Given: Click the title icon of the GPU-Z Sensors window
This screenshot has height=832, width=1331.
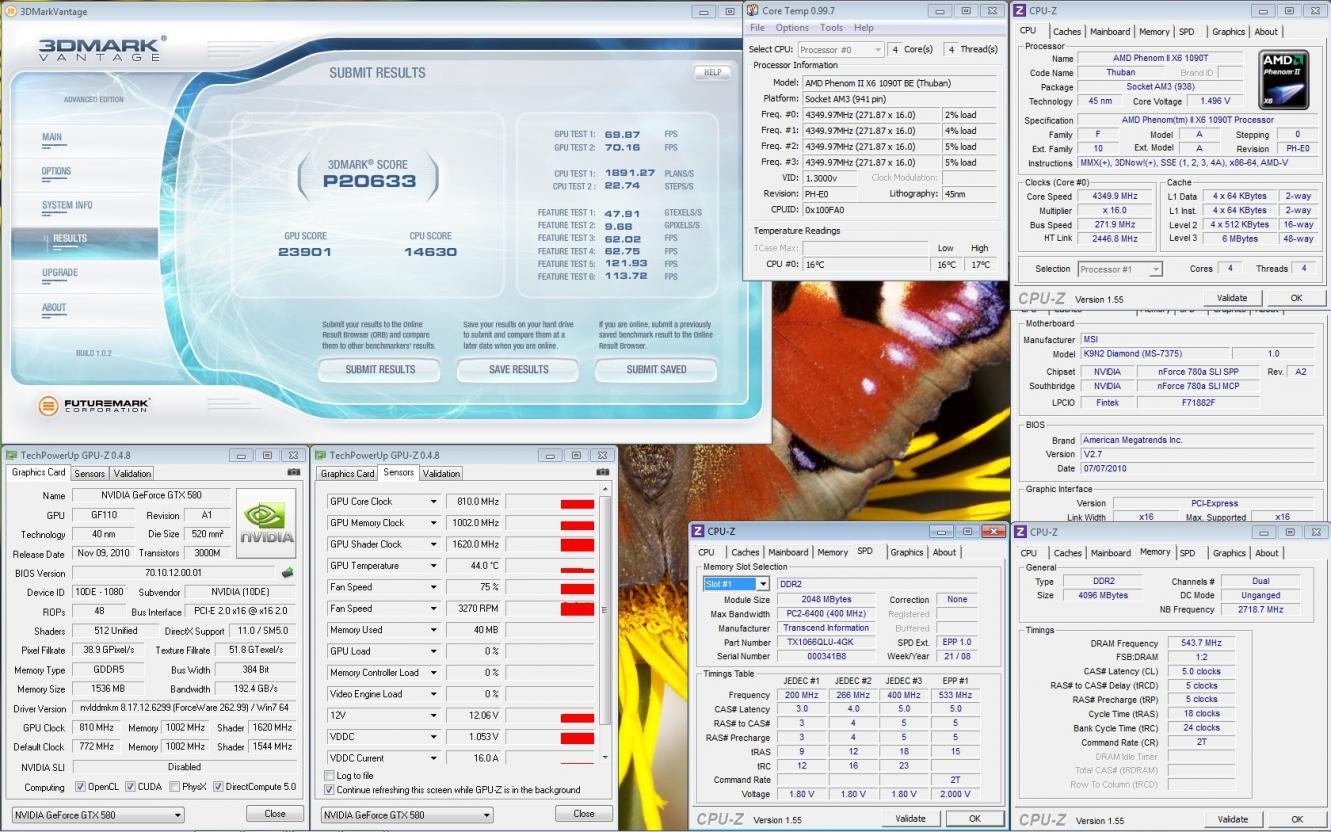Looking at the screenshot, I should 321,455.
